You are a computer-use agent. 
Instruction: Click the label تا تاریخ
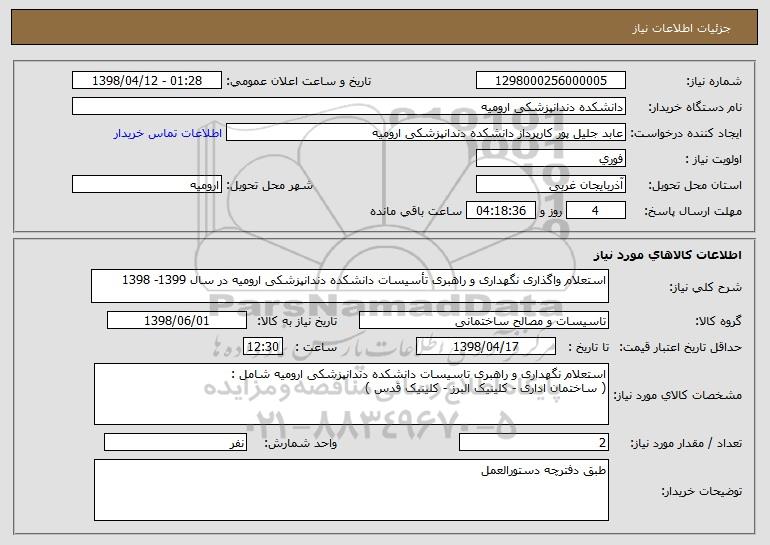pyautogui.click(x=588, y=347)
